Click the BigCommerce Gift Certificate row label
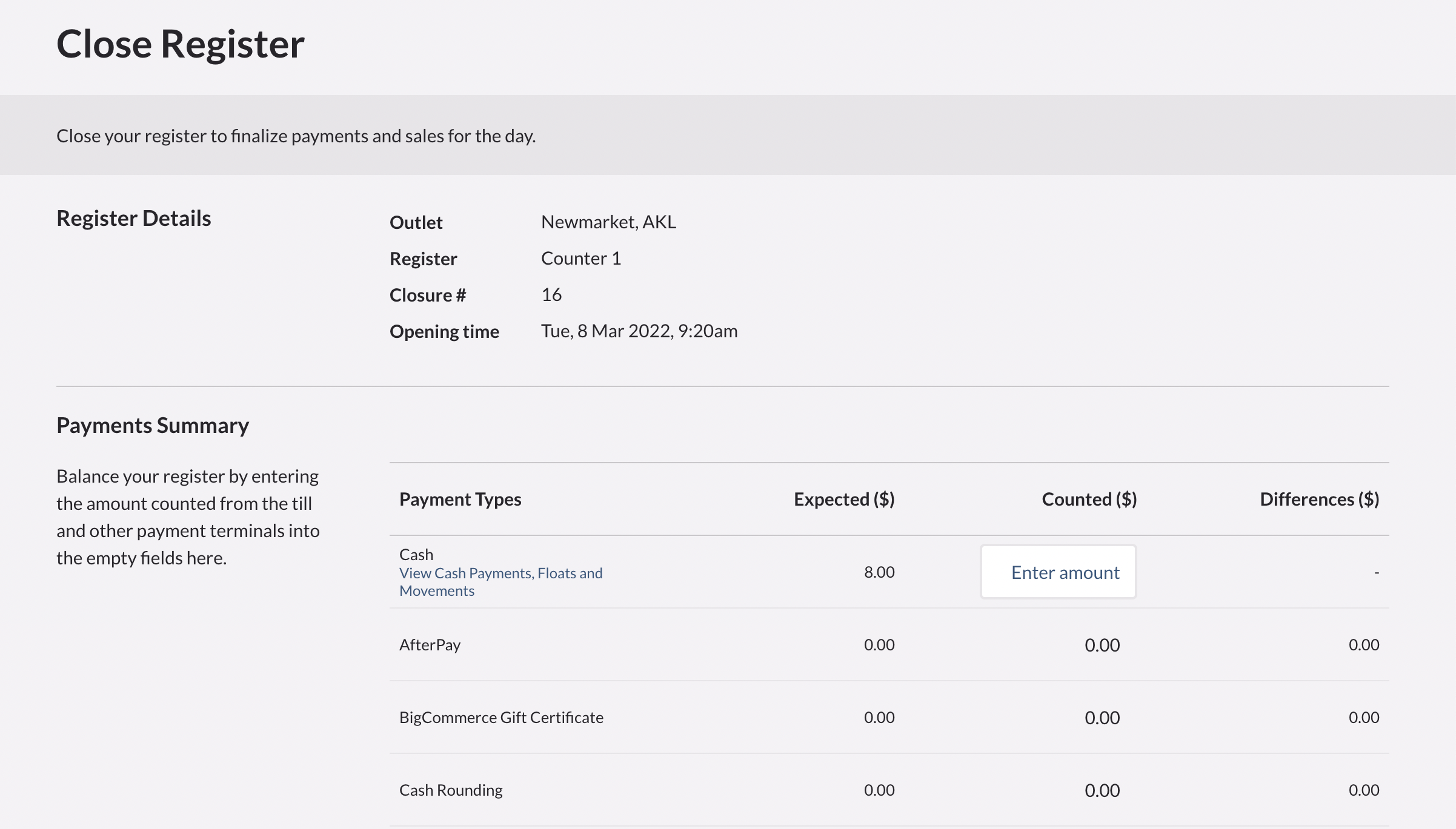The height and width of the screenshot is (829, 1456). pos(501,718)
